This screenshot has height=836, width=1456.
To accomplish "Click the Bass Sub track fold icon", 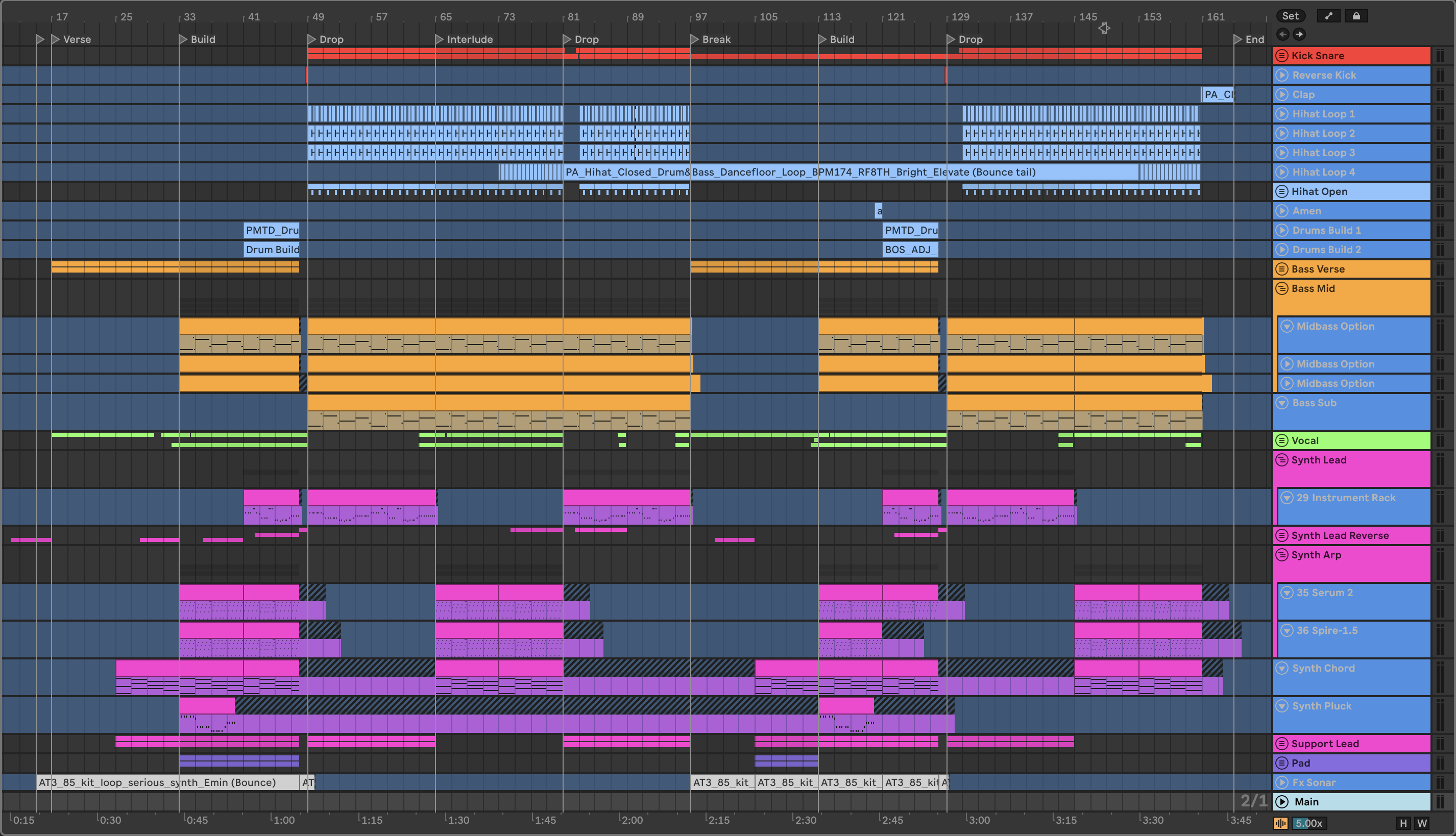I will point(1282,403).
